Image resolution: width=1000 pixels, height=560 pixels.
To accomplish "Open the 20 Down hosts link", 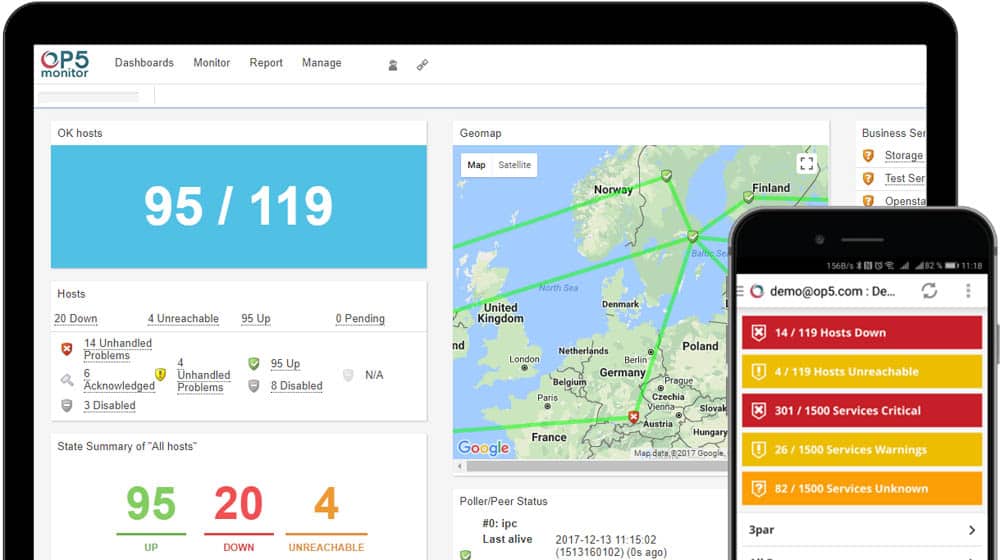I will tap(76, 318).
